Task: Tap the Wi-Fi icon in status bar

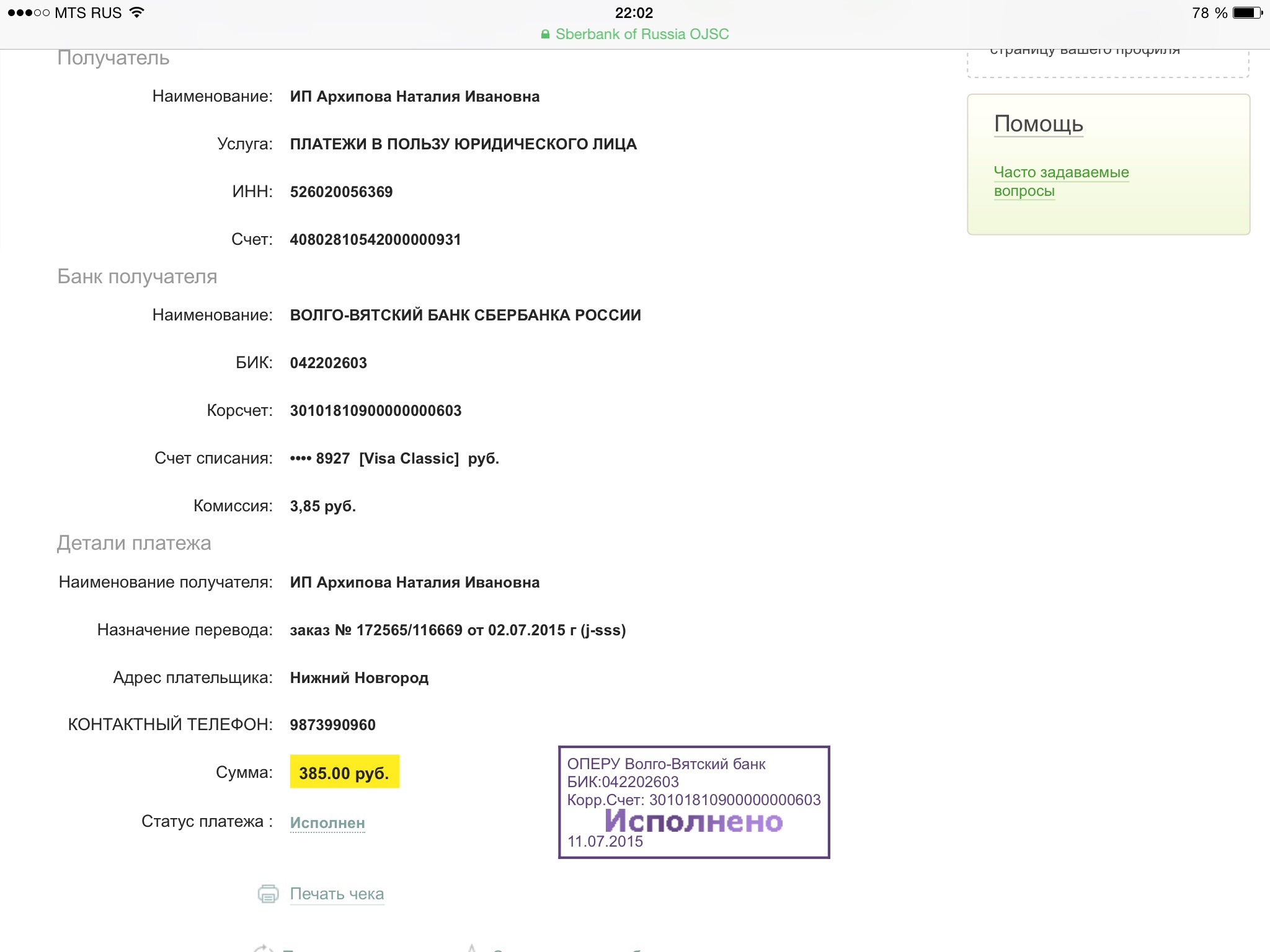Action: click(137, 12)
